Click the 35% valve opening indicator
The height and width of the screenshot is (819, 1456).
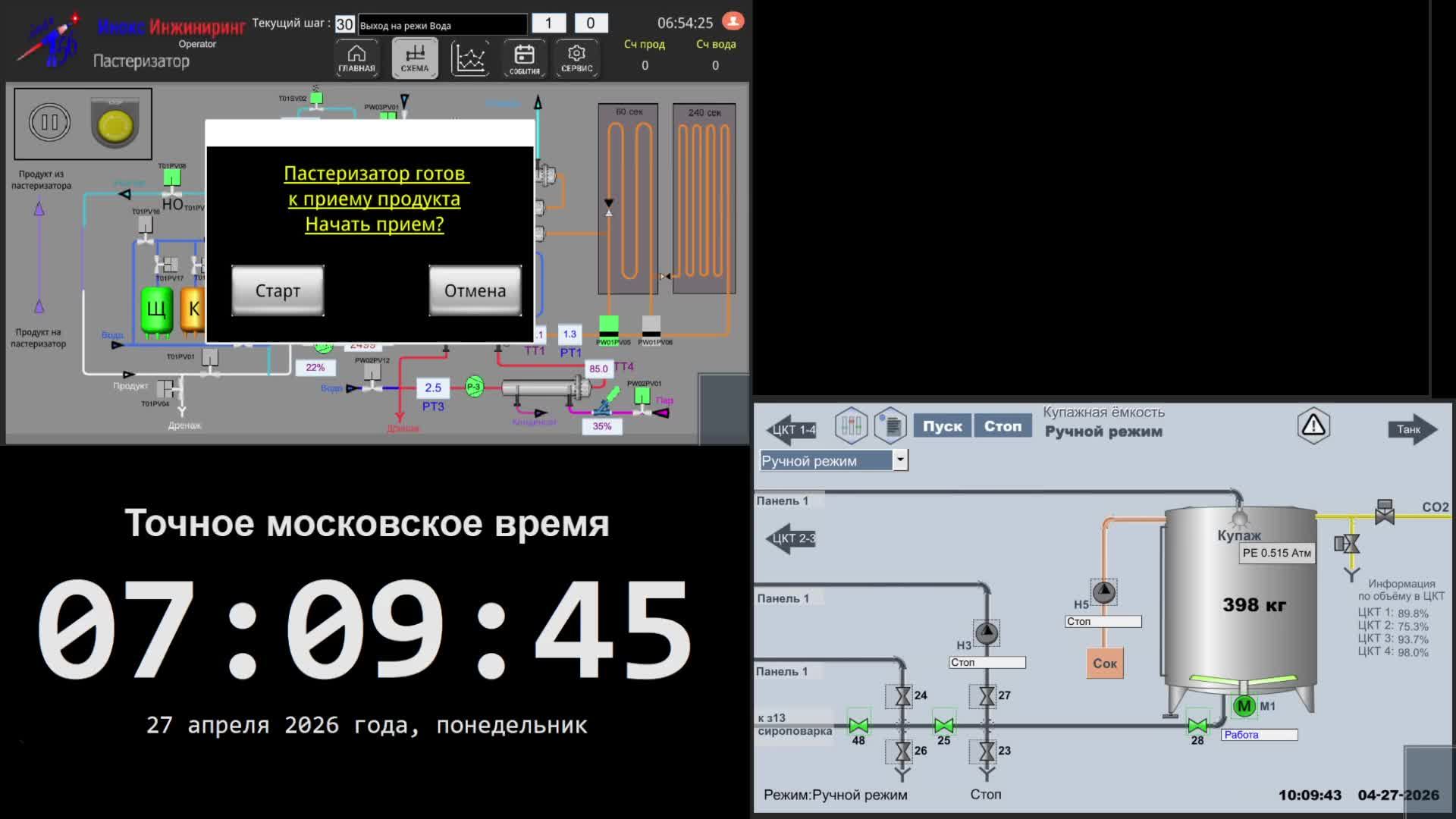601,427
